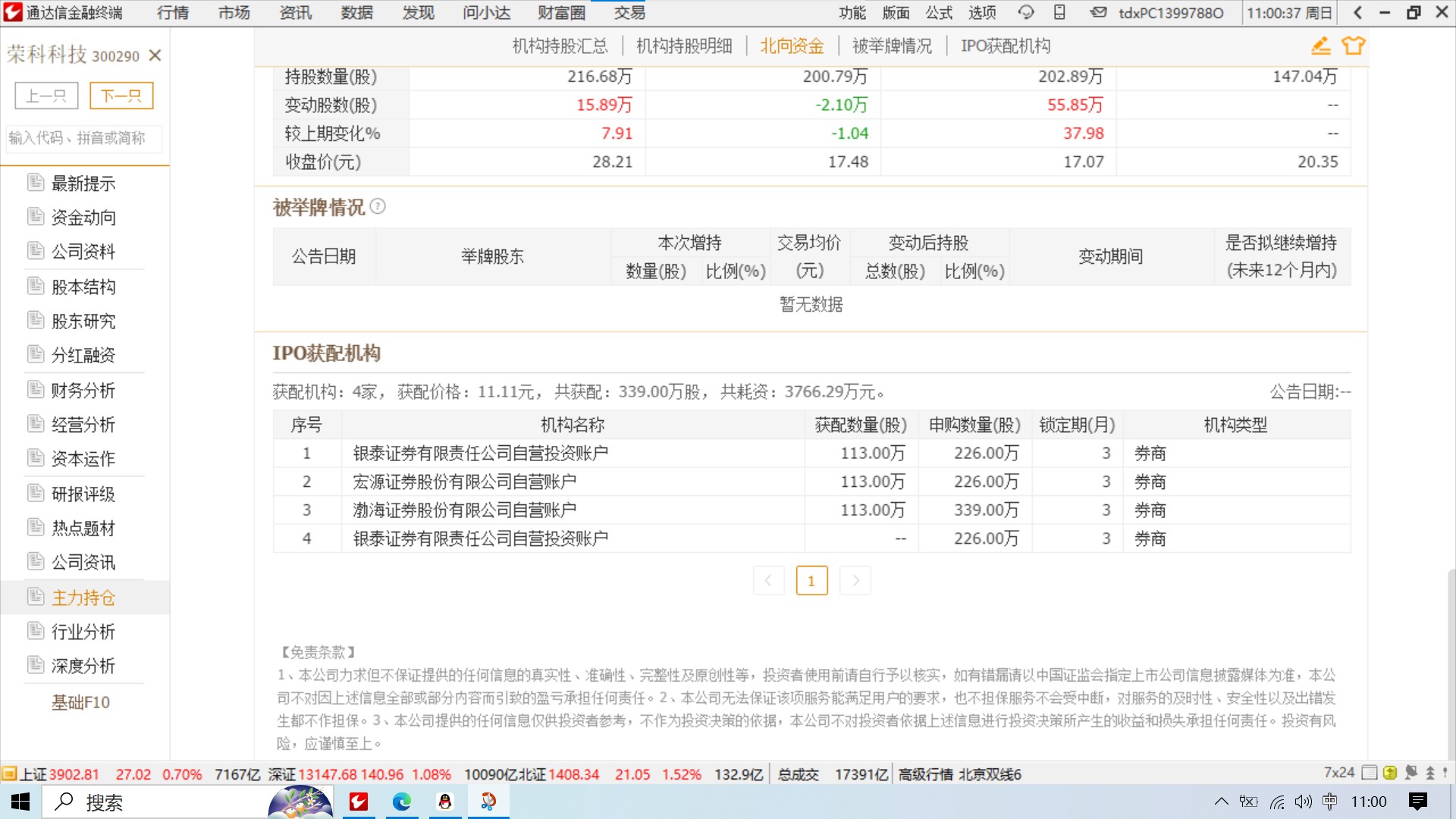Close the 荣科科技 300290 stock panel
Image resolution: width=1456 pixels, height=819 pixels.
click(x=155, y=55)
